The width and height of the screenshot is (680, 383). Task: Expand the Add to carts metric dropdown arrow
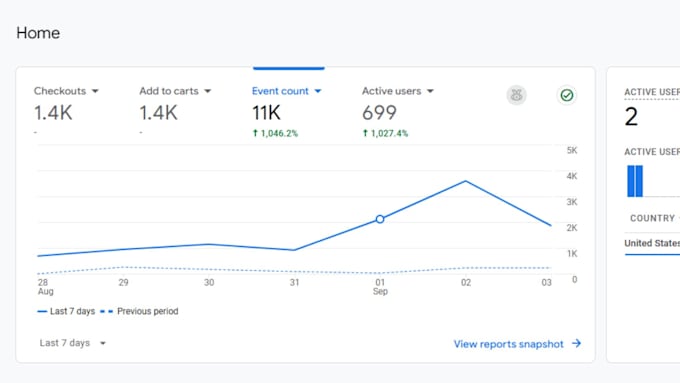(207, 91)
